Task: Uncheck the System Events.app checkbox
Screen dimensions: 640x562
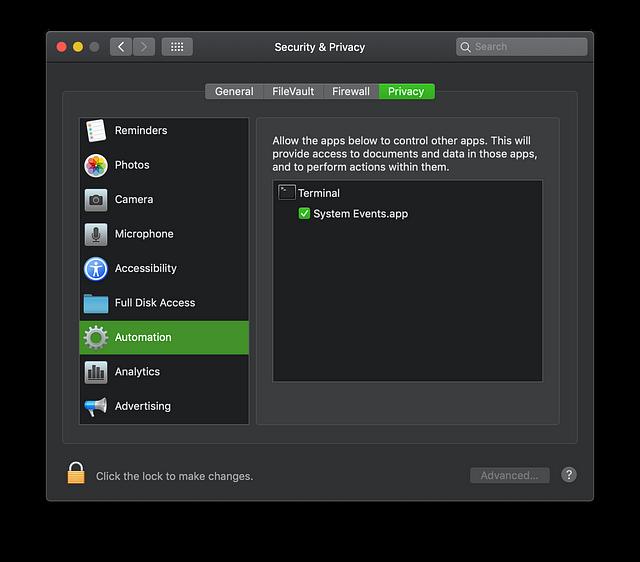Action: tap(304, 213)
